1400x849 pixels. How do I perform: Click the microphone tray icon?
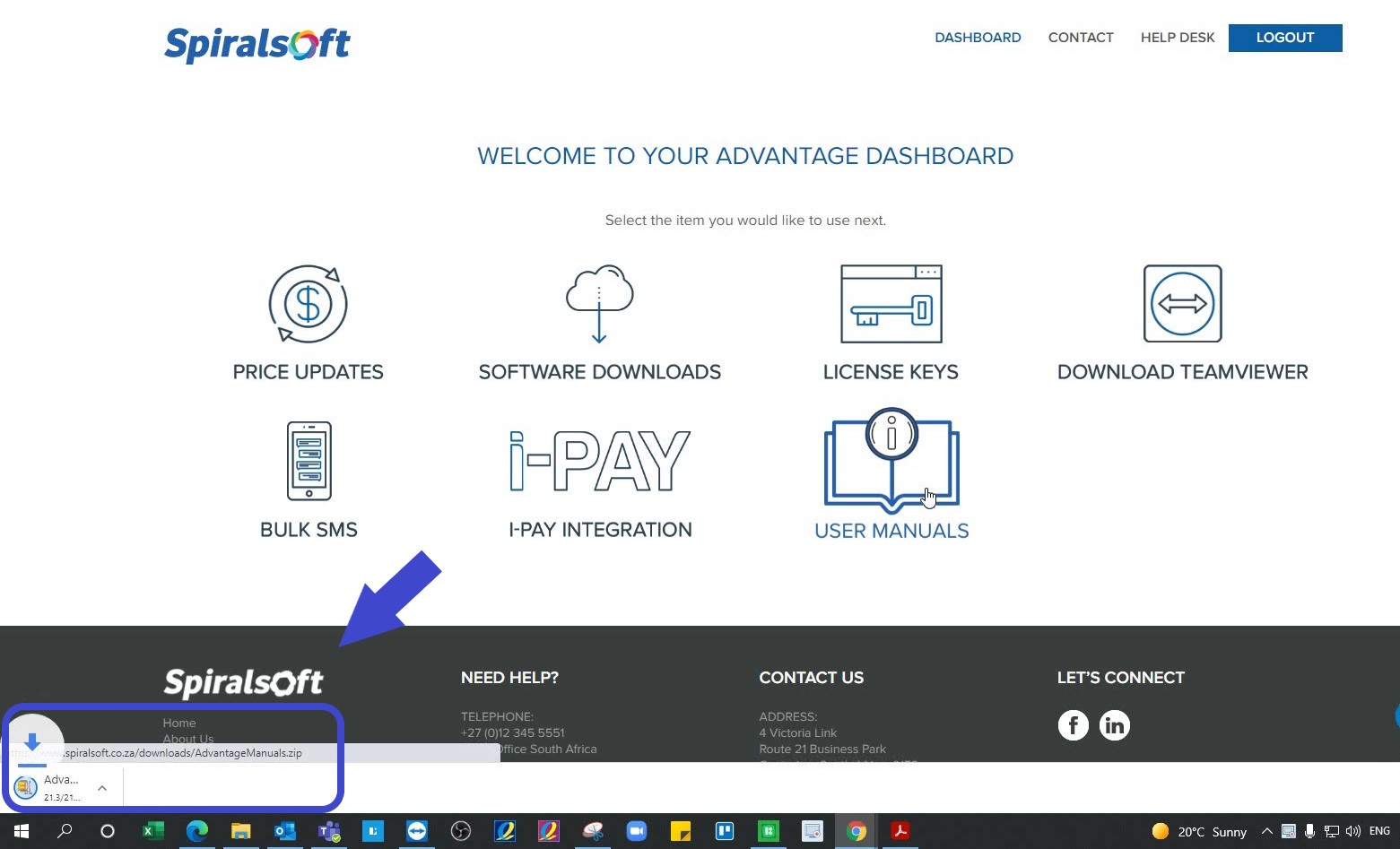(x=1310, y=831)
